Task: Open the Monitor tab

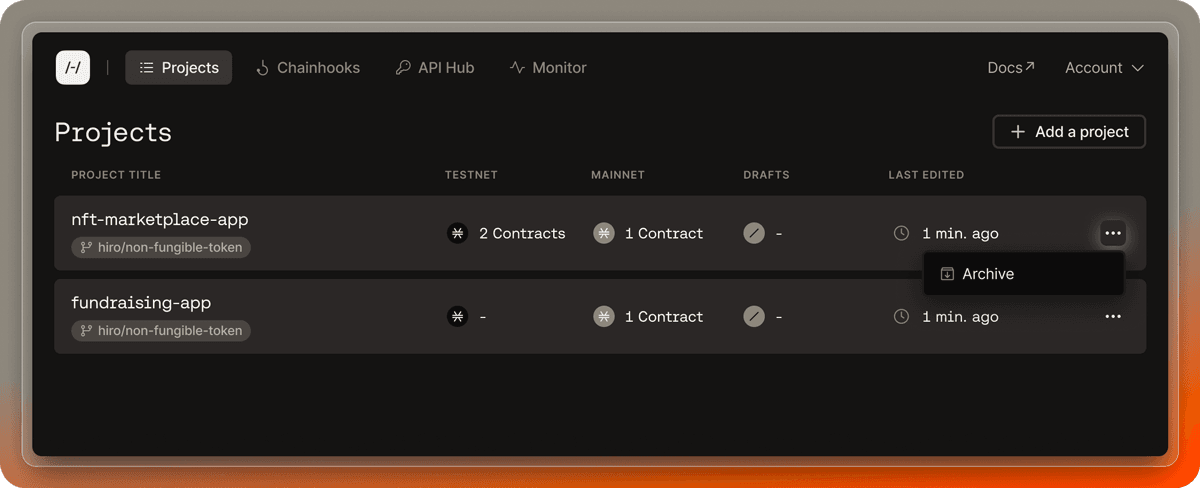Action: pos(548,68)
